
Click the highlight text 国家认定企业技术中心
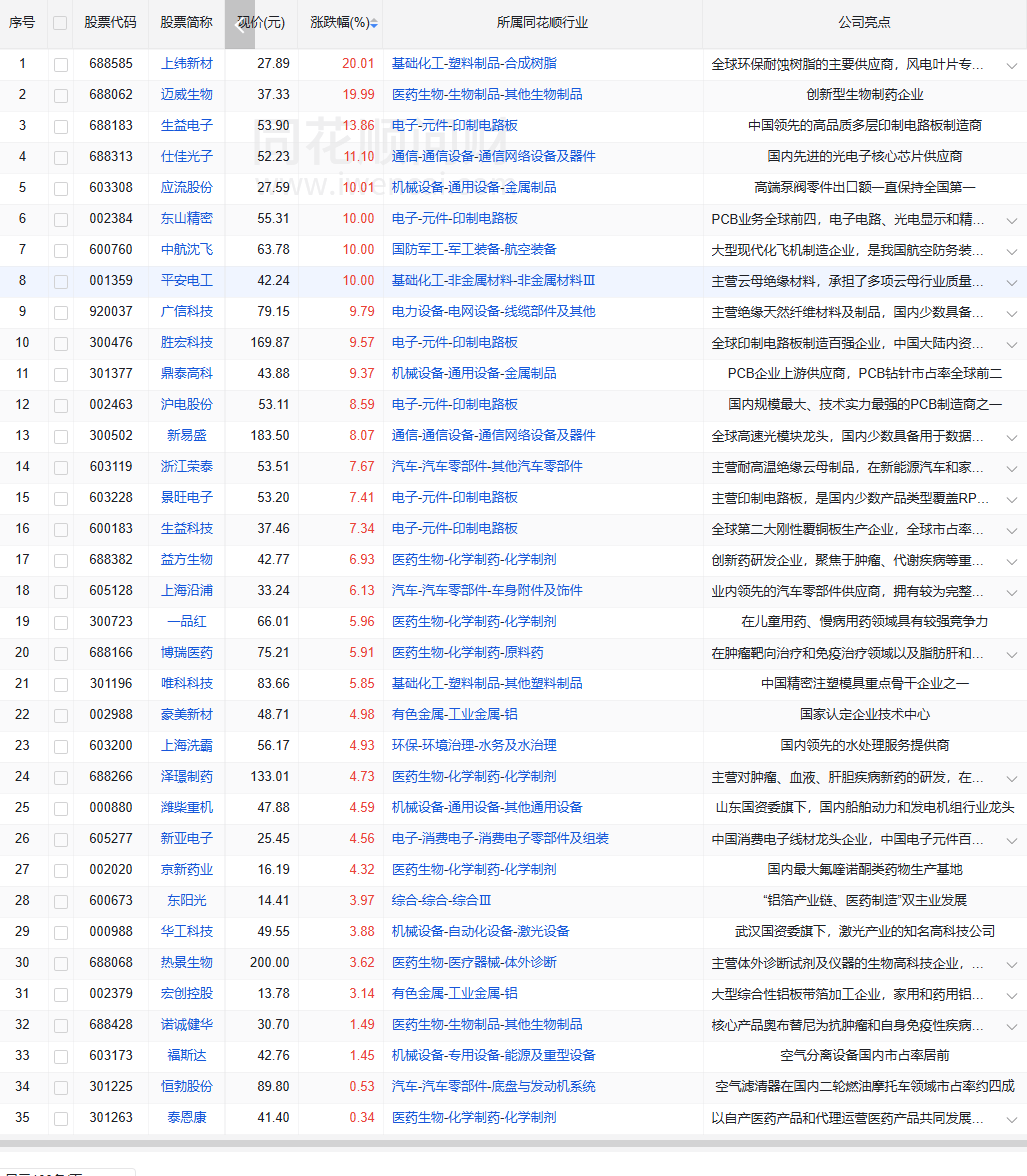click(x=864, y=715)
